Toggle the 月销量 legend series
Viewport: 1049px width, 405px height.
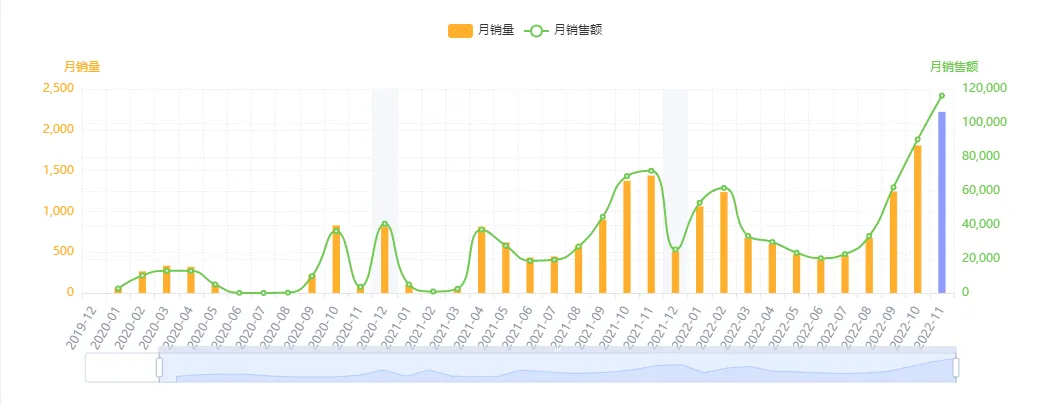(x=481, y=30)
